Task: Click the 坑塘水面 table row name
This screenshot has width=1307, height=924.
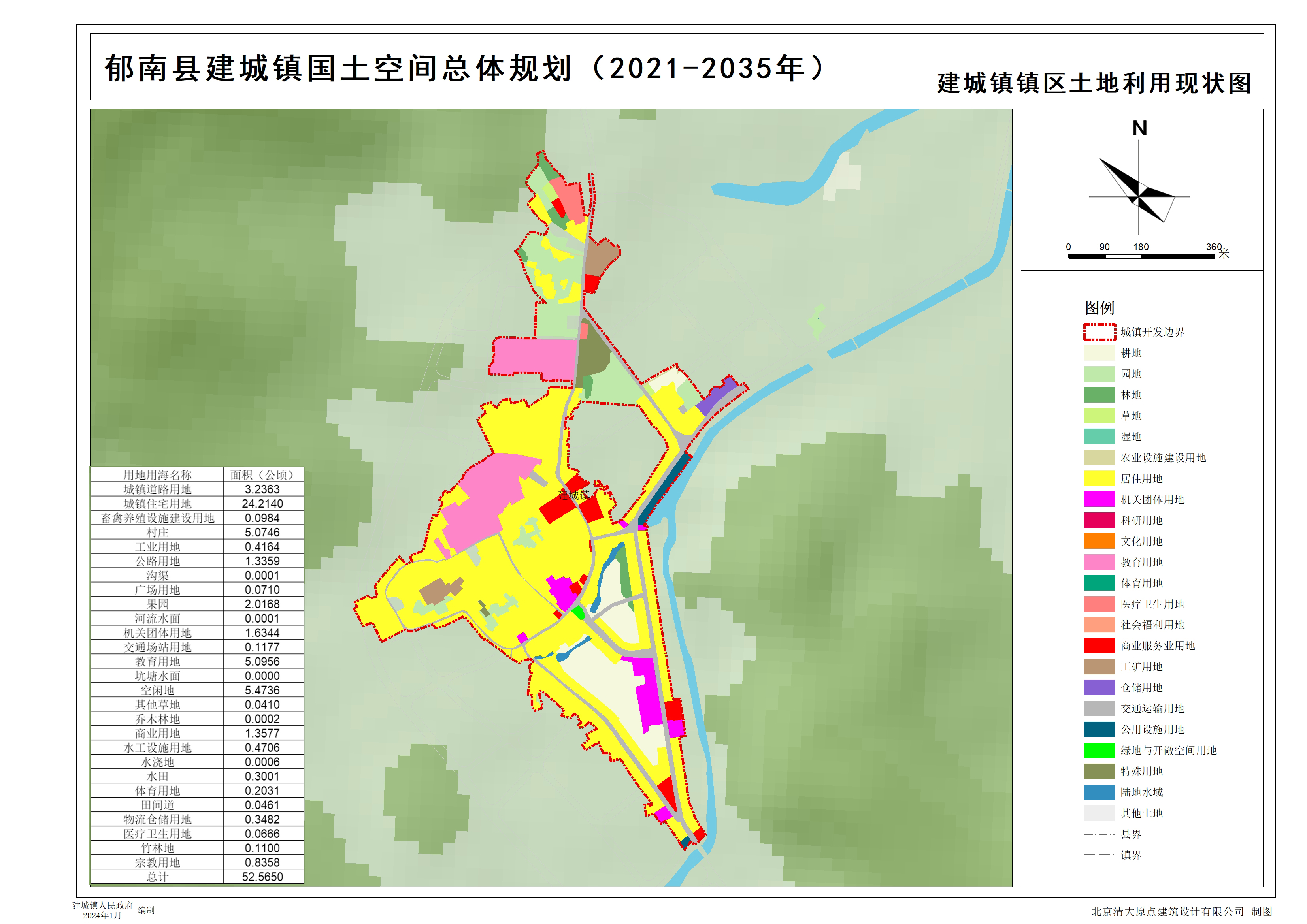Action: click(x=157, y=676)
